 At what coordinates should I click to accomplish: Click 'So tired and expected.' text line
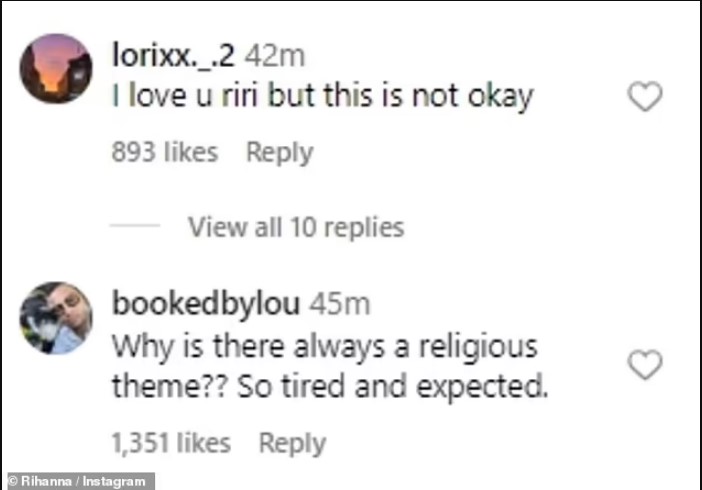[x=393, y=387]
